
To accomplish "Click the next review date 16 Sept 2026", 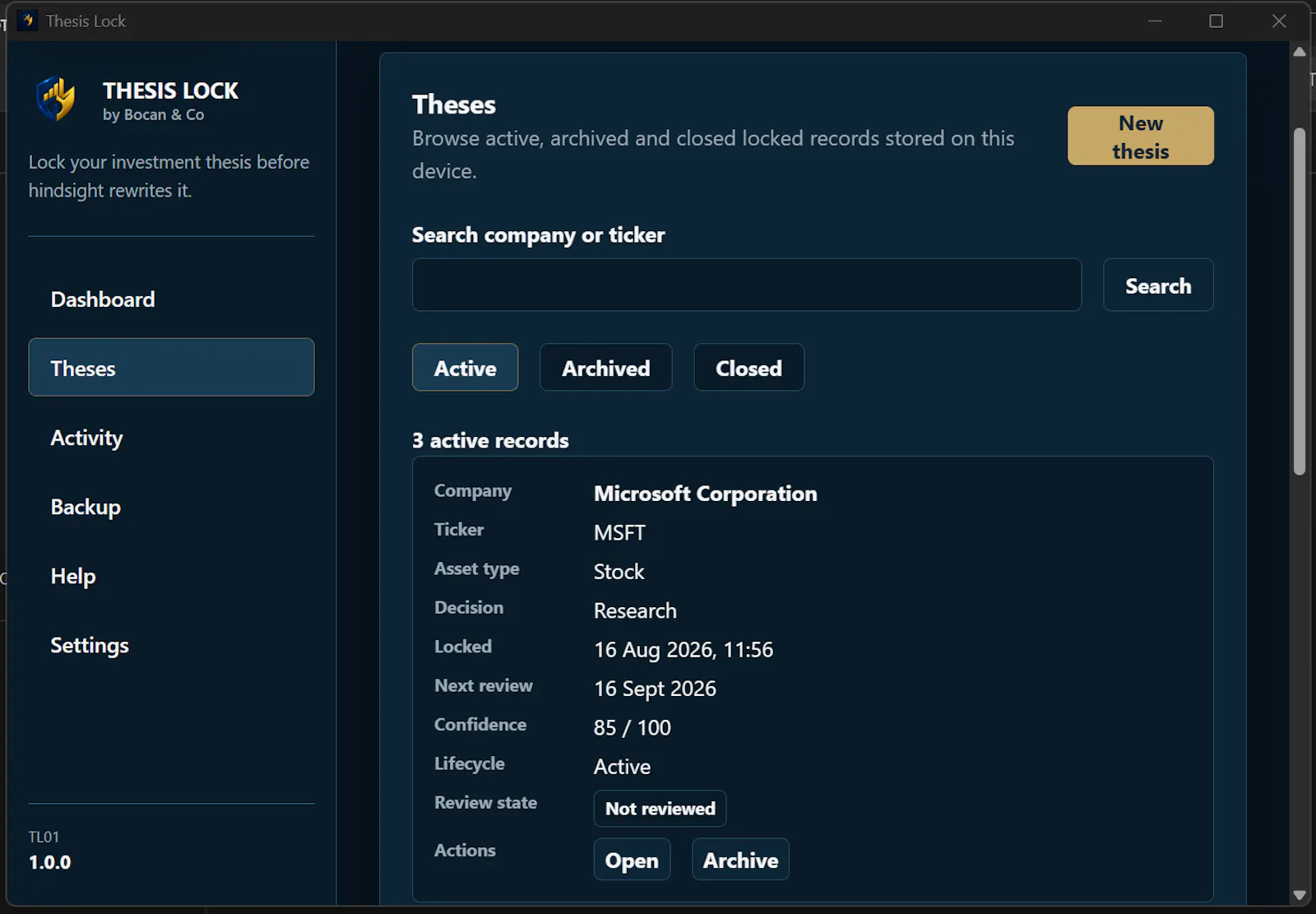I will pyautogui.click(x=655, y=689).
